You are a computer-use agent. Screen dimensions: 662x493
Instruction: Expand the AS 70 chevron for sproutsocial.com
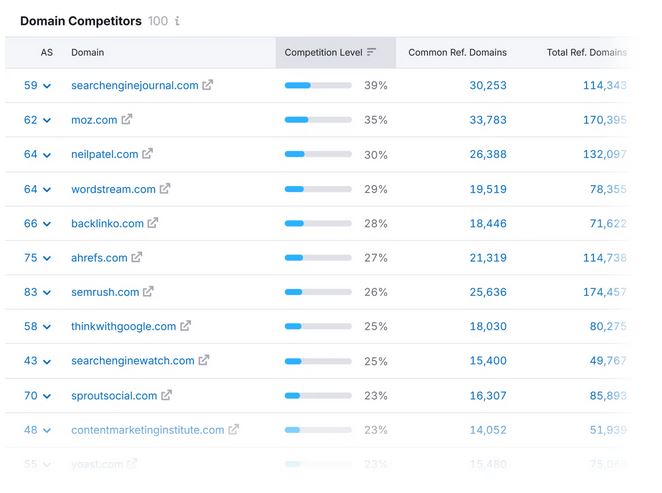pyautogui.click(x=47, y=396)
